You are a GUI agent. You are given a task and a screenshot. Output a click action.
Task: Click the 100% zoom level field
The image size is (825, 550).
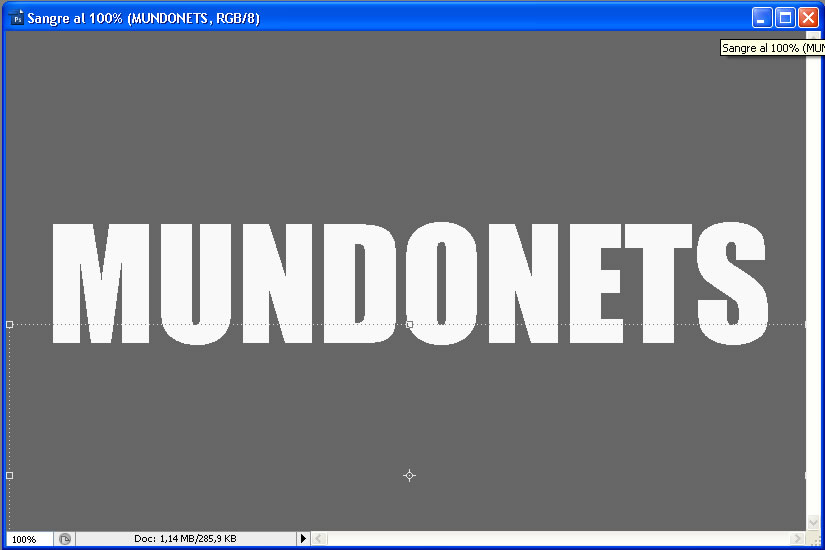click(x=29, y=539)
